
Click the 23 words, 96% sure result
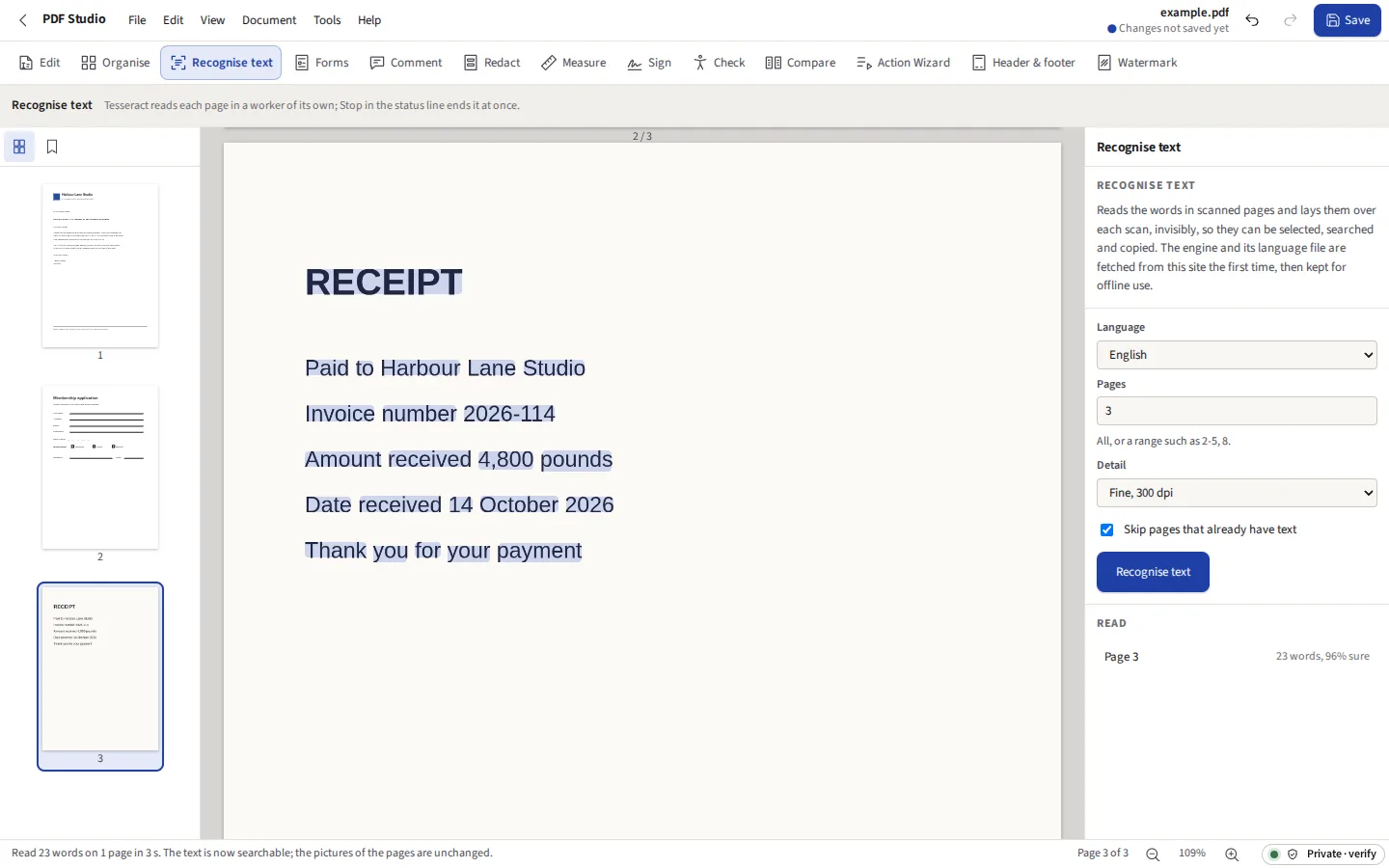(1322, 657)
